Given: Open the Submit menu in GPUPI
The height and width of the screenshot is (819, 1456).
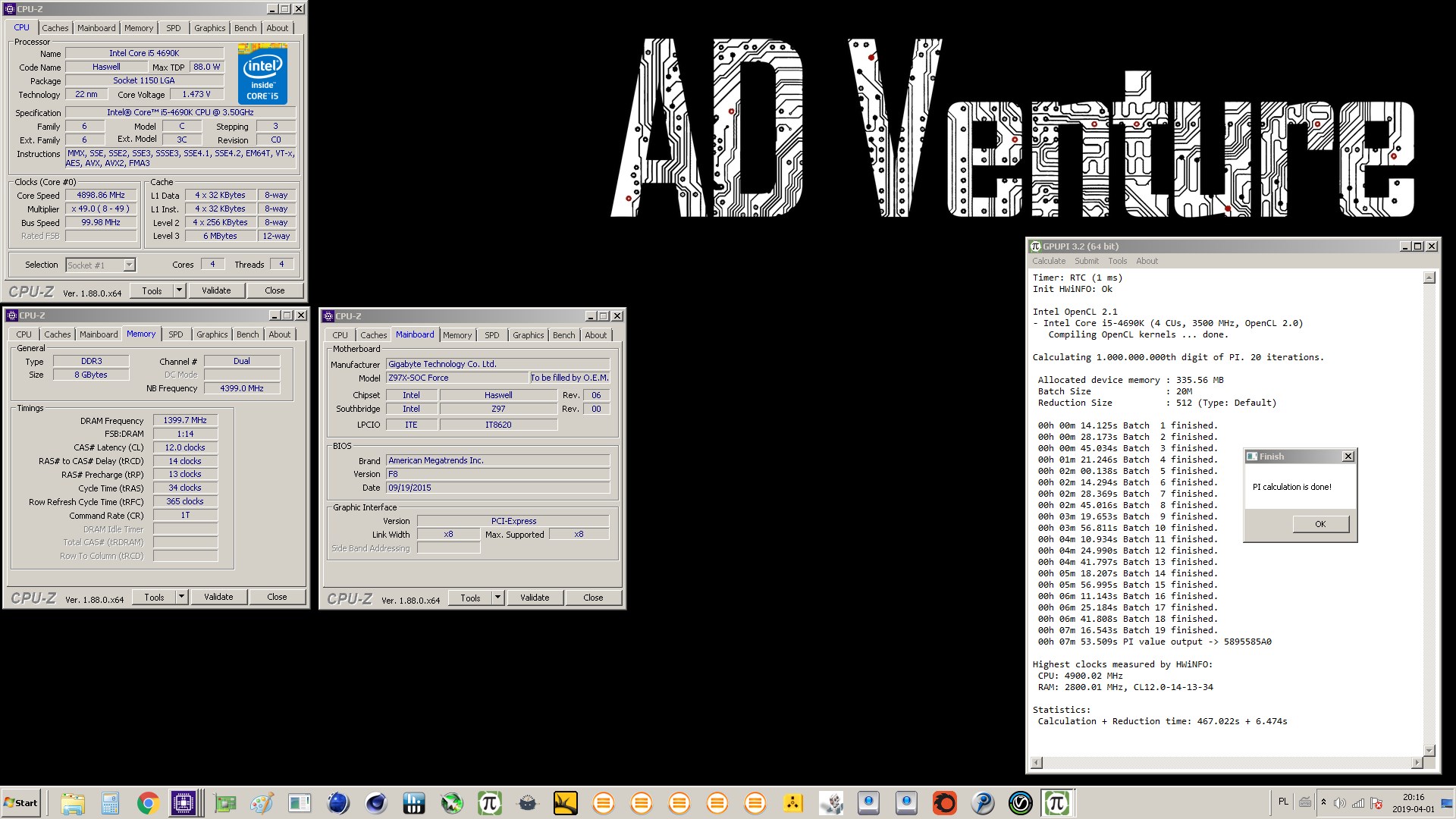Looking at the screenshot, I should coord(1086,261).
